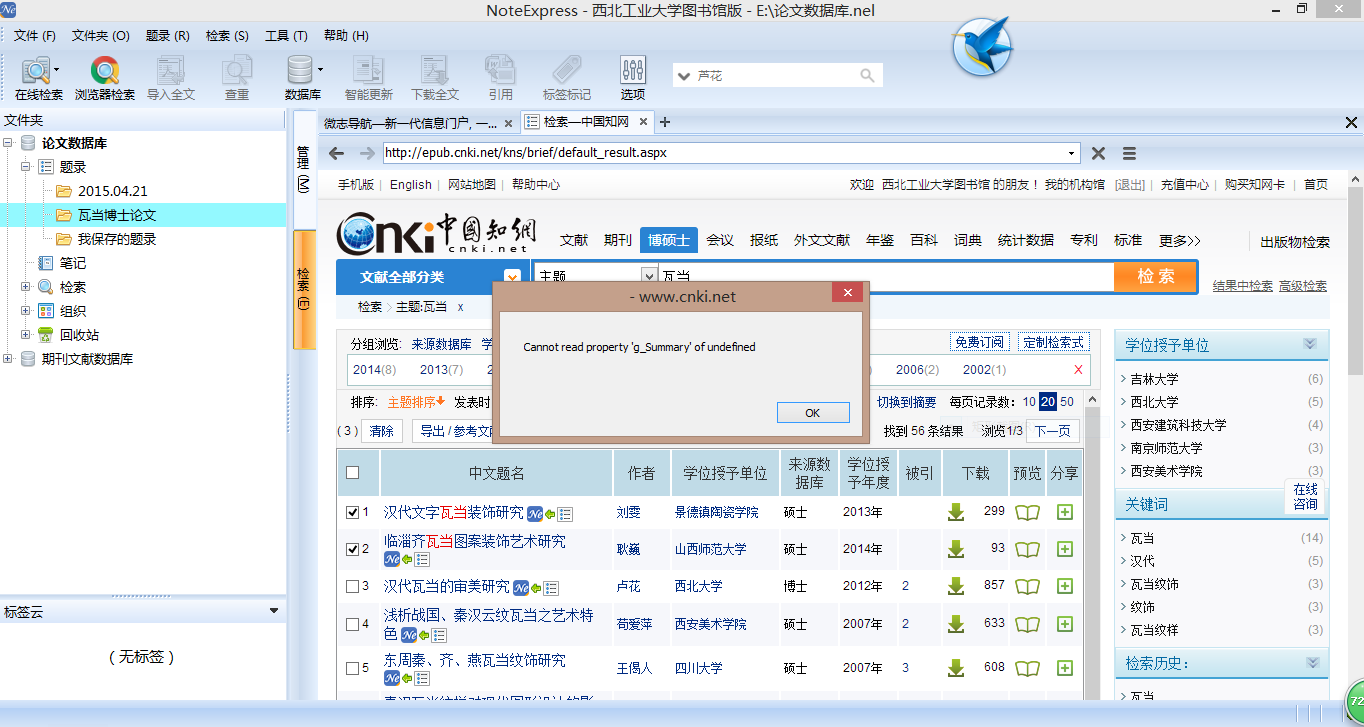Collapse the 题录 tree node

point(26,167)
